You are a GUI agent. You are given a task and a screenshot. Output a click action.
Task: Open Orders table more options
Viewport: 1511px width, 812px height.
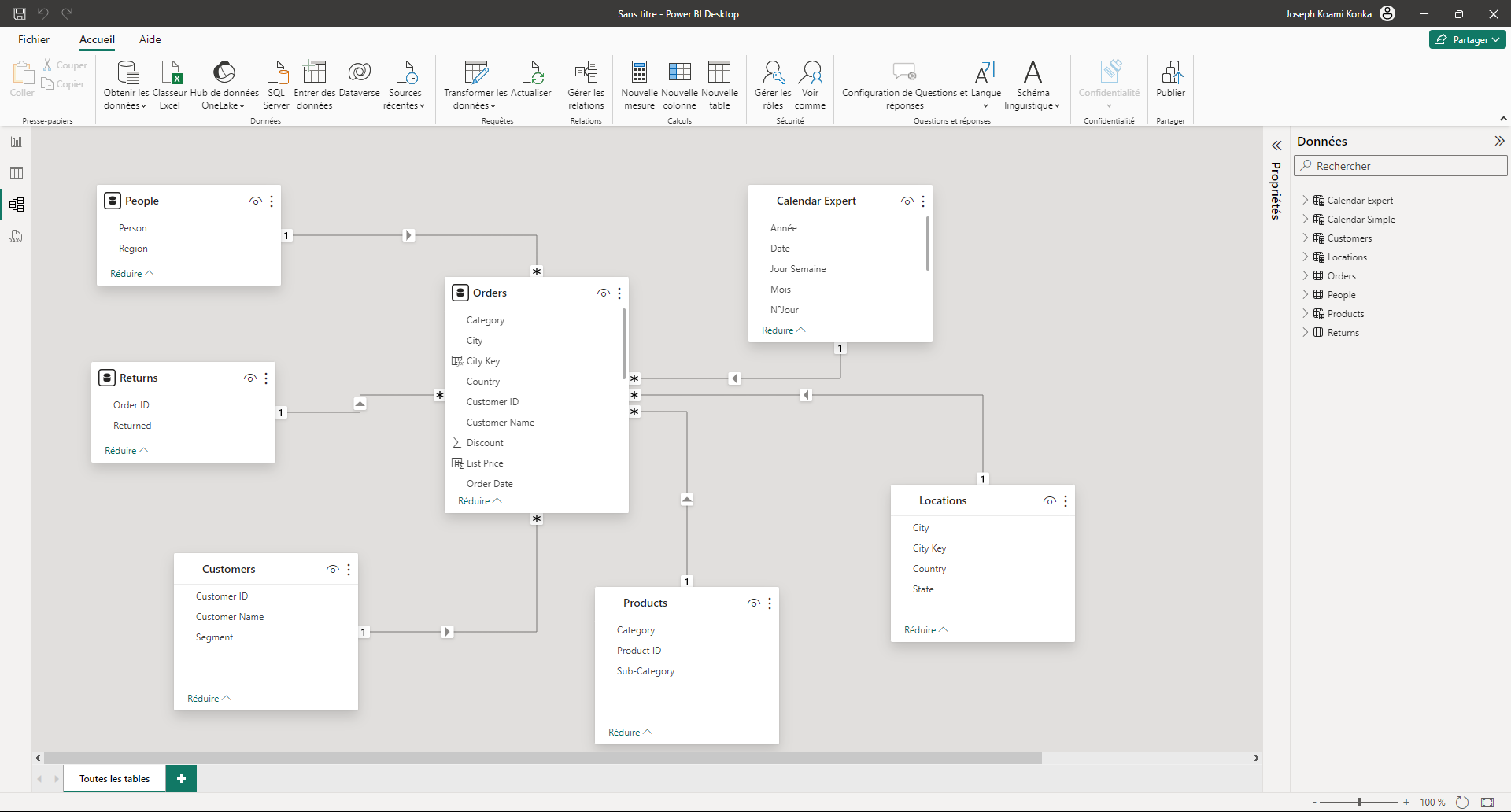click(x=619, y=293)
